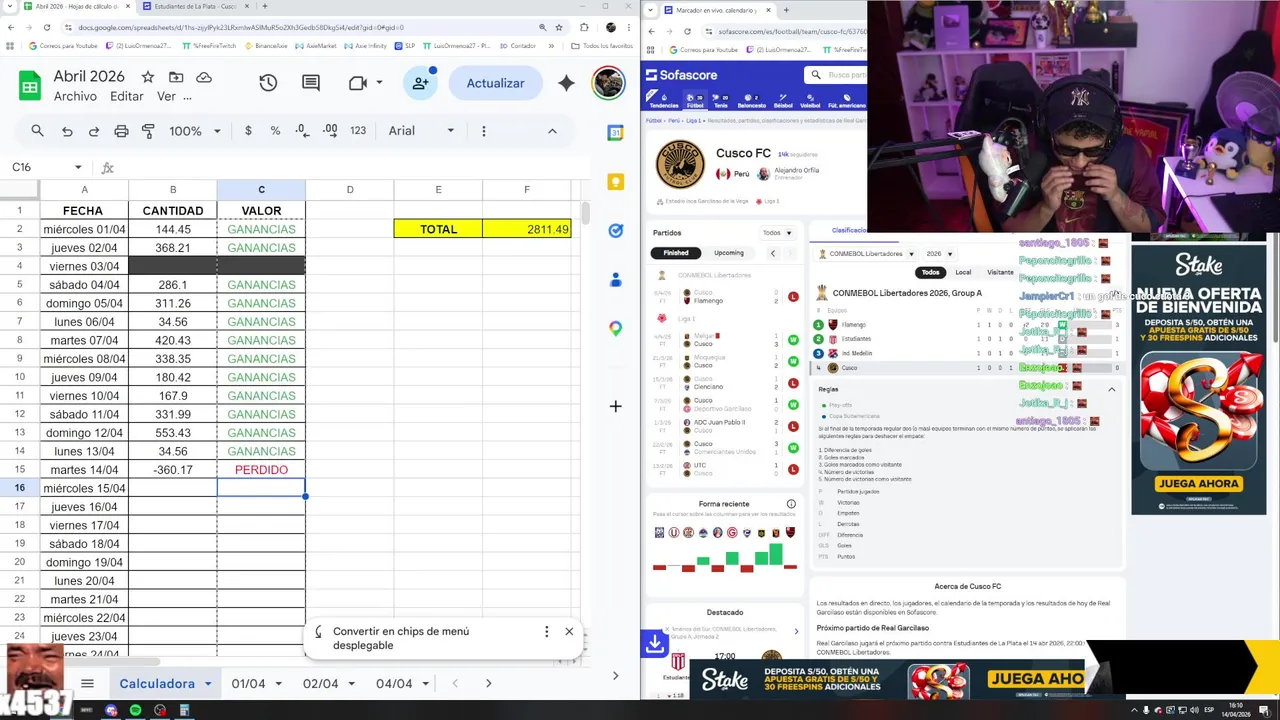Select the 2811.49 total cell
The image size is (1280, 720).
pyautogui.click(x=526, y=229)
